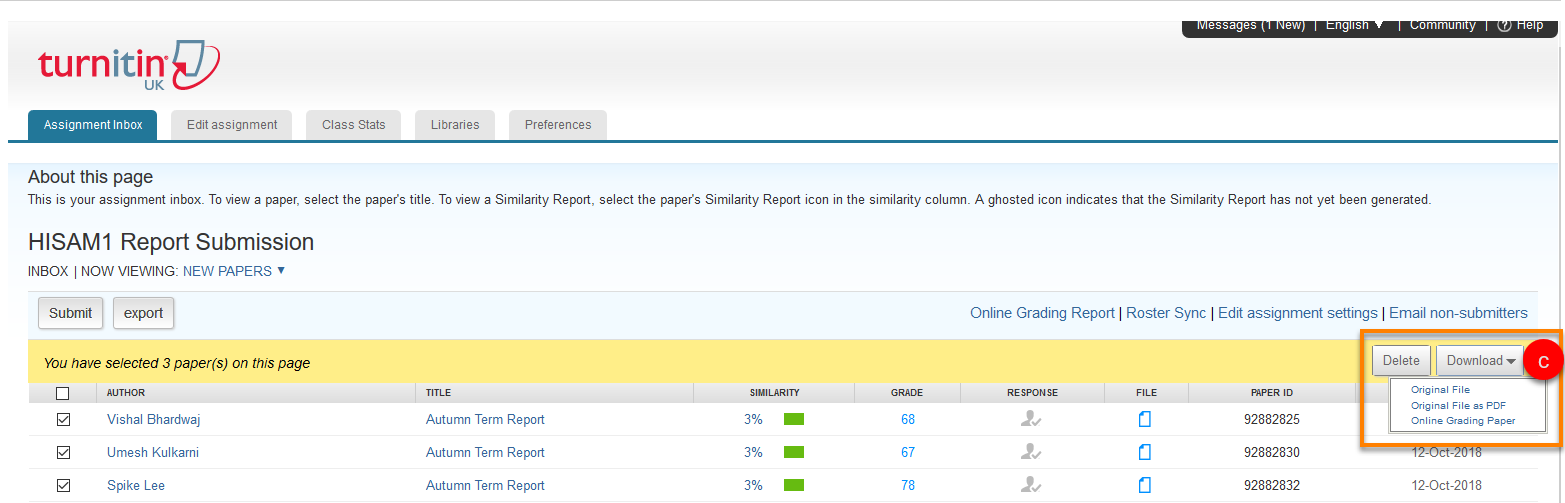
Task: Open the Community link
Action: [x=1443, y=25]
